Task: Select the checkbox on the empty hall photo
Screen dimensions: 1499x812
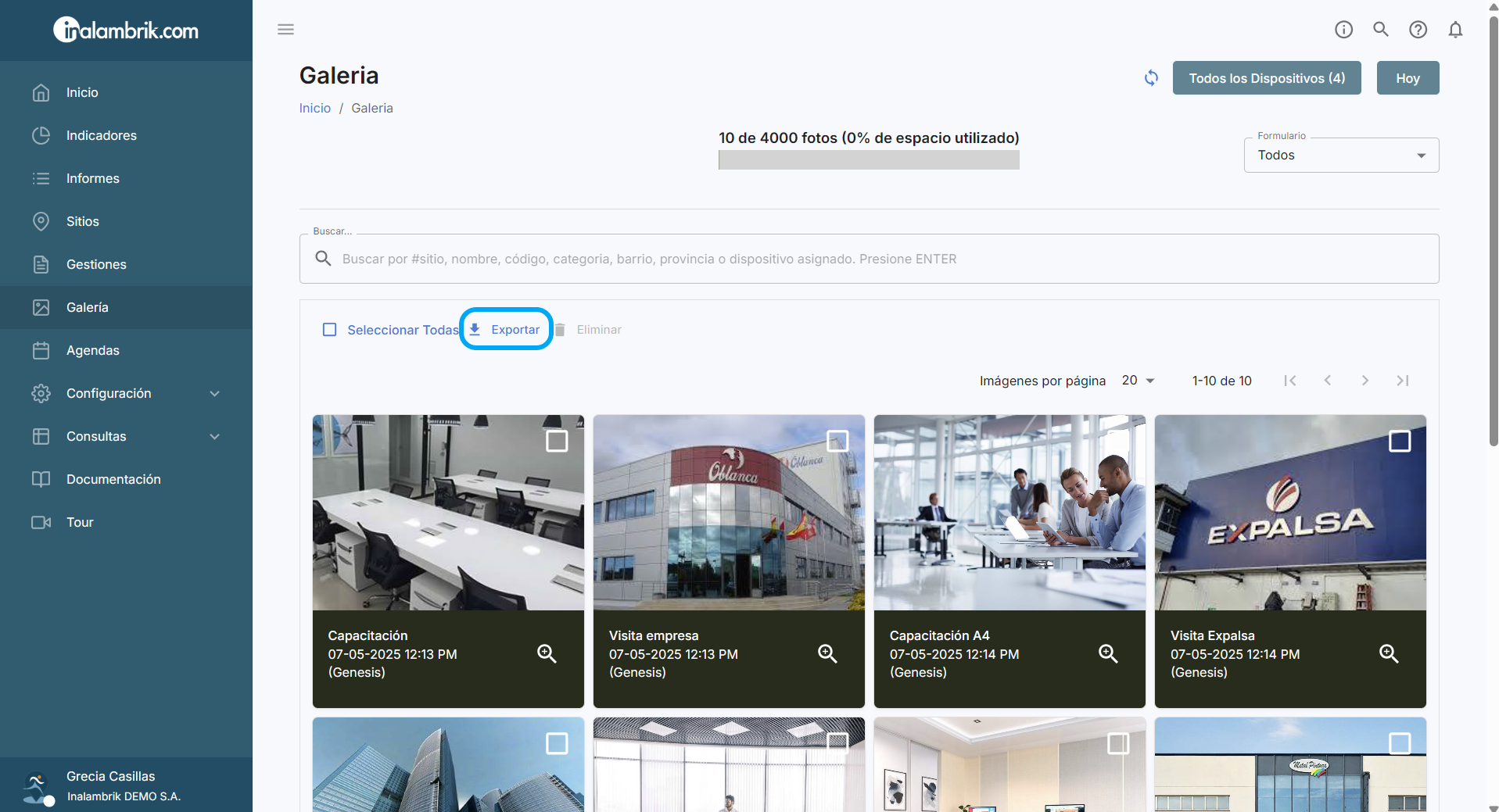Action: (837, 743)
